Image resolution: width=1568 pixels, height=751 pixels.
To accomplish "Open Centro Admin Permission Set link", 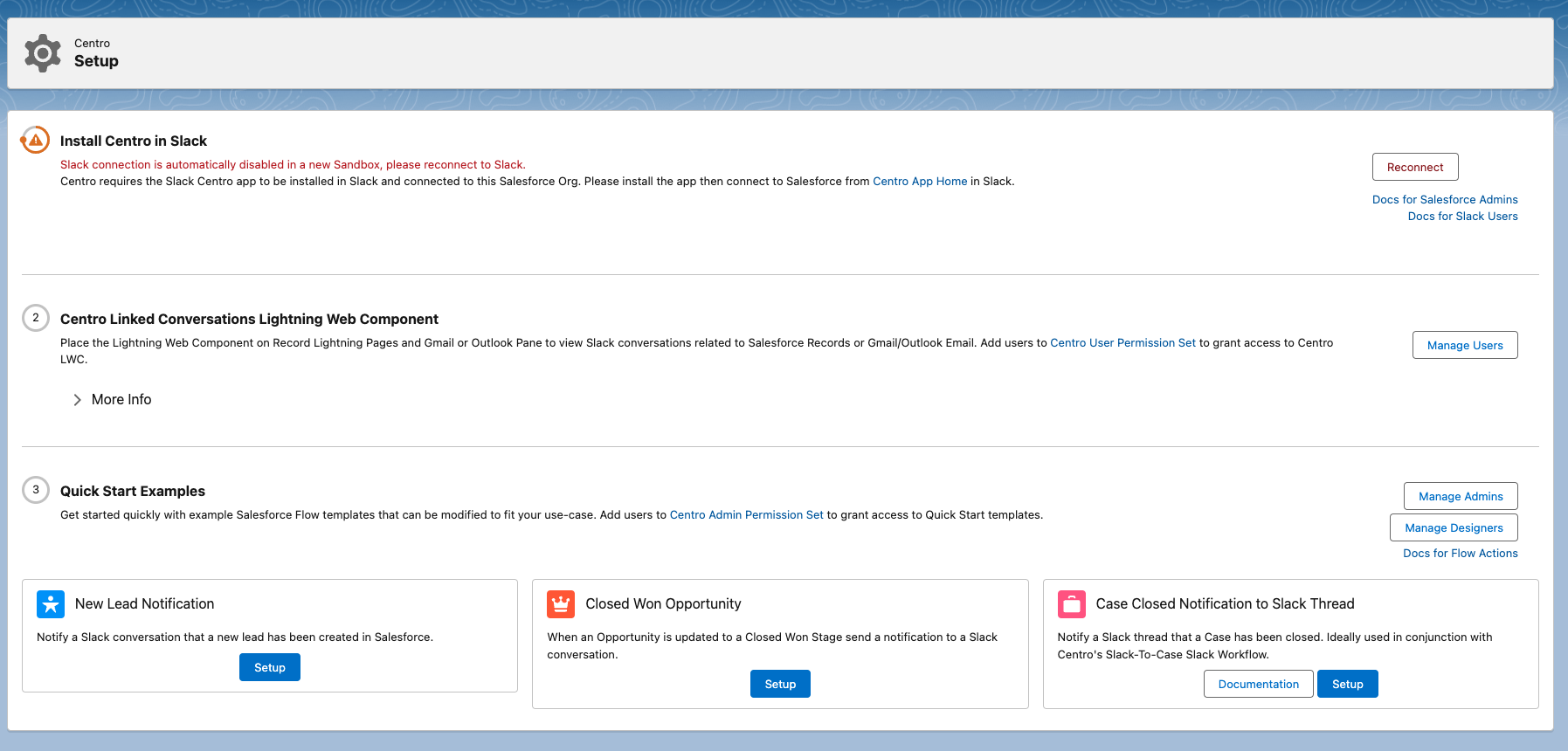I will 746,514.
